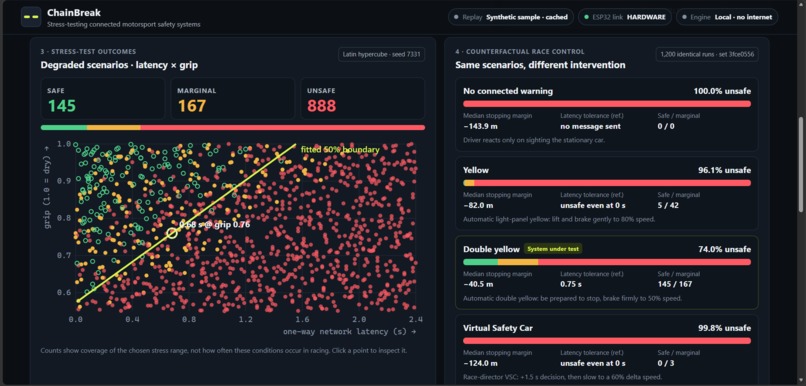
Task: Click the Latin hypercube seed 7331 badge
Action: (381, 54)
